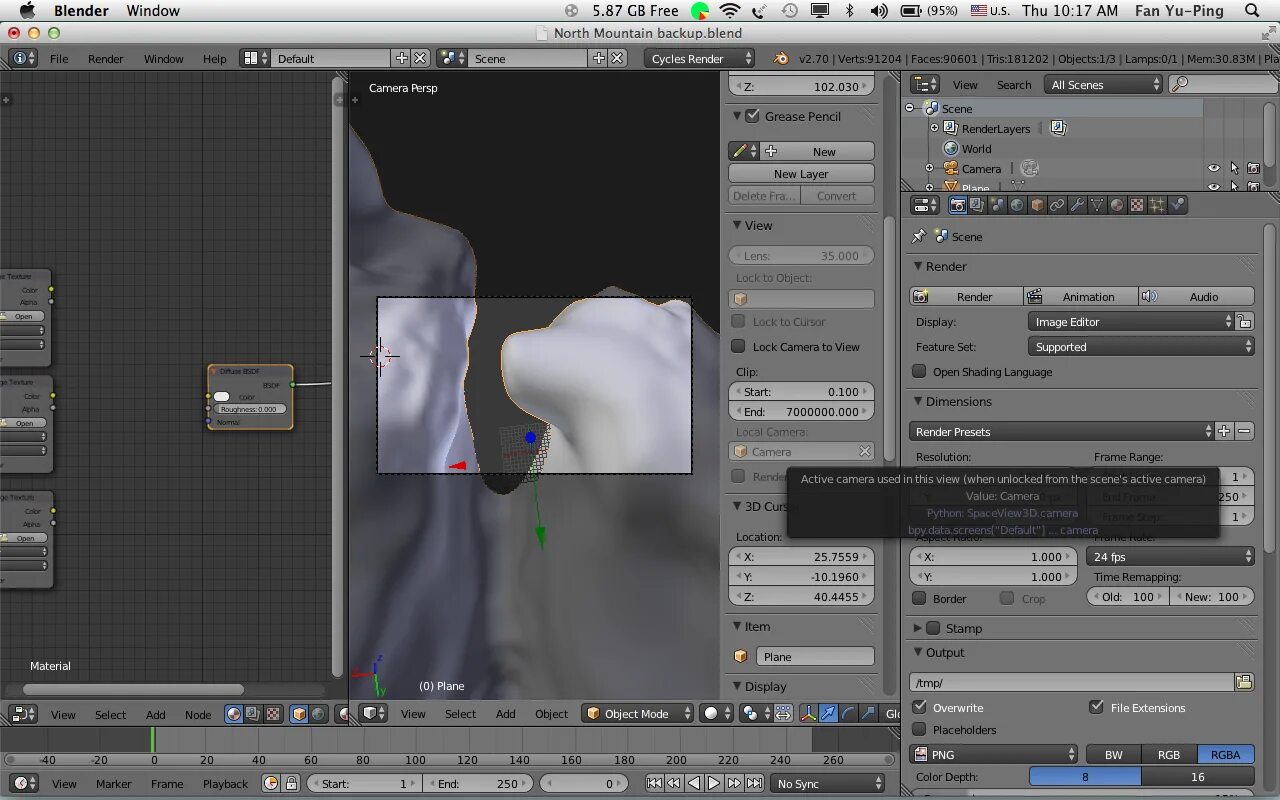
Task: Add a new screen layout
Action: pyautogui.click(x=401, y=58)
